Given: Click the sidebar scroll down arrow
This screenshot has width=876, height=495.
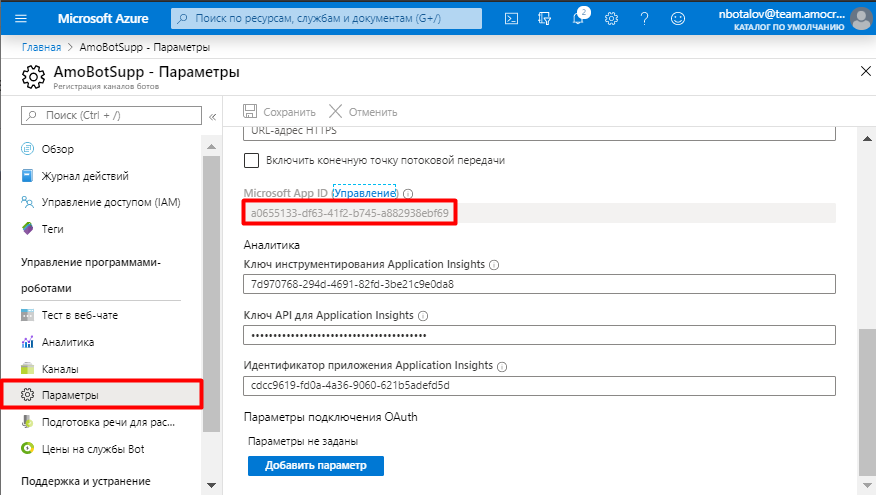Looking at the screenshot, I should tap(211, 485).
